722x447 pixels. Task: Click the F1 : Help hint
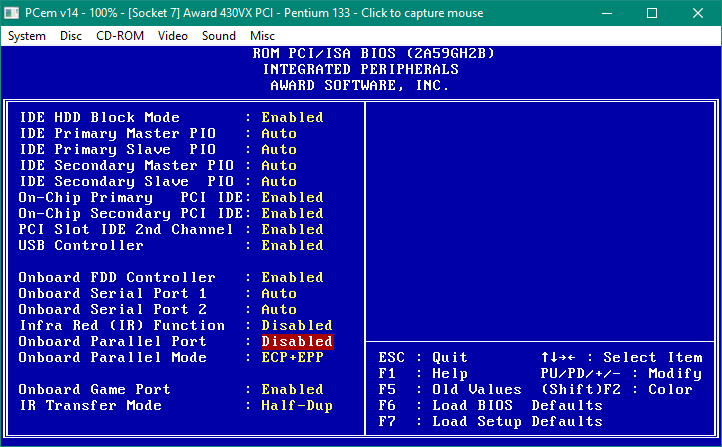[423, 373]
